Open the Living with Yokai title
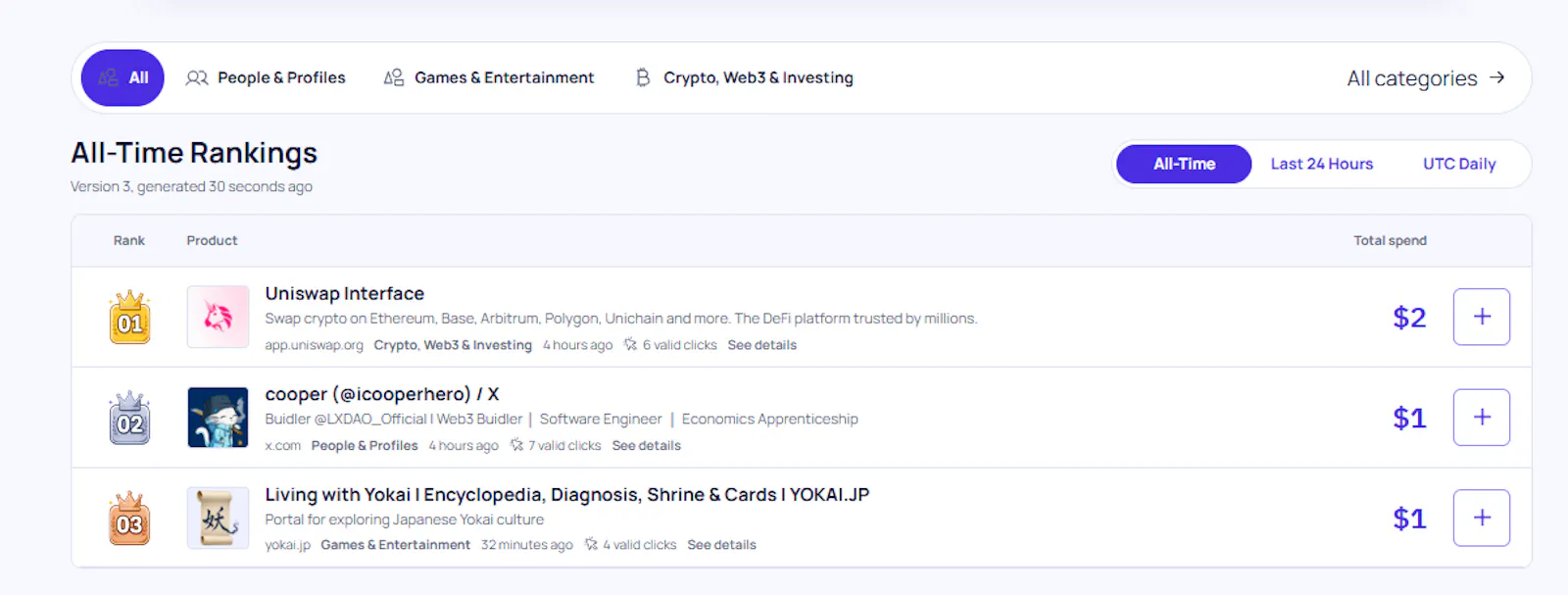The height and width of the screenshot is (595, 1568). [566, 494]
